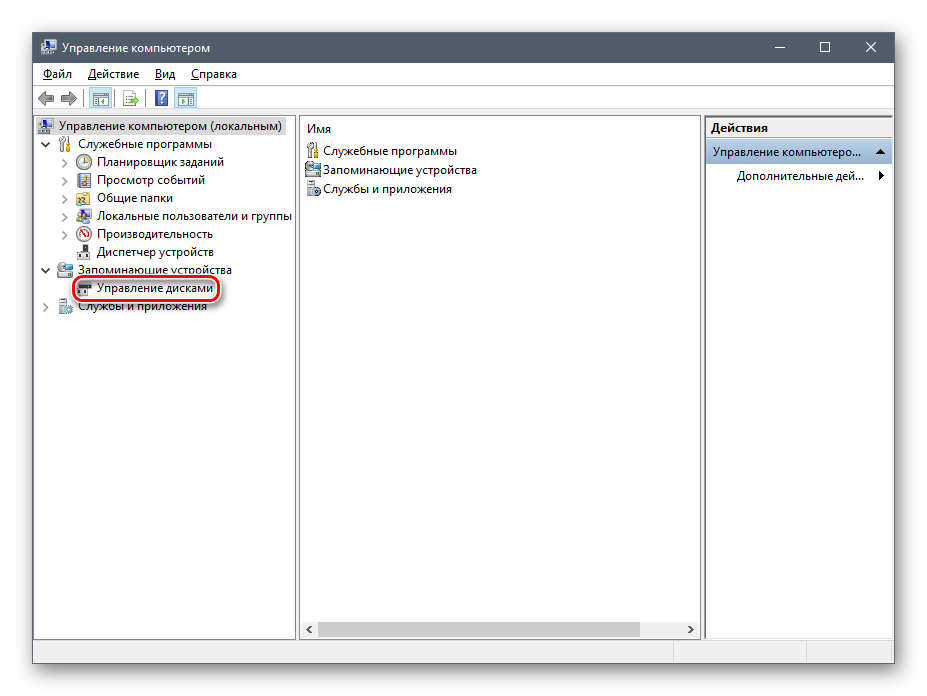Open the Справка menu
Screen dimensions: 927x696
pos(213,74)
